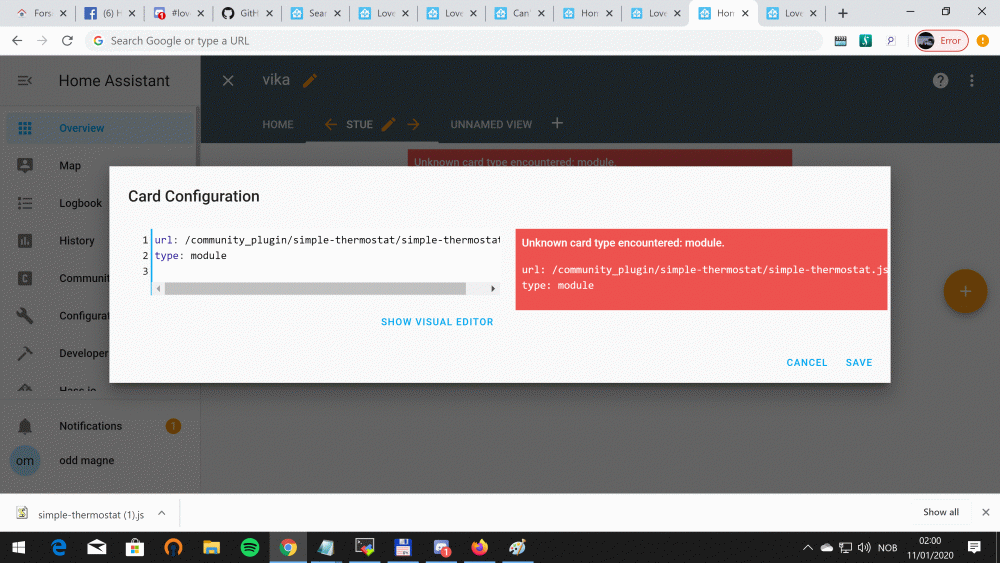Viewport: 1000px width, 563px height.
Task: Save the card configuration
Action: [858, 363]
